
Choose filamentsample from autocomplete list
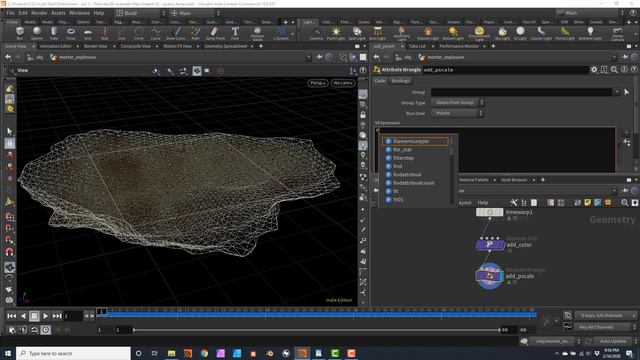(416, 141)
